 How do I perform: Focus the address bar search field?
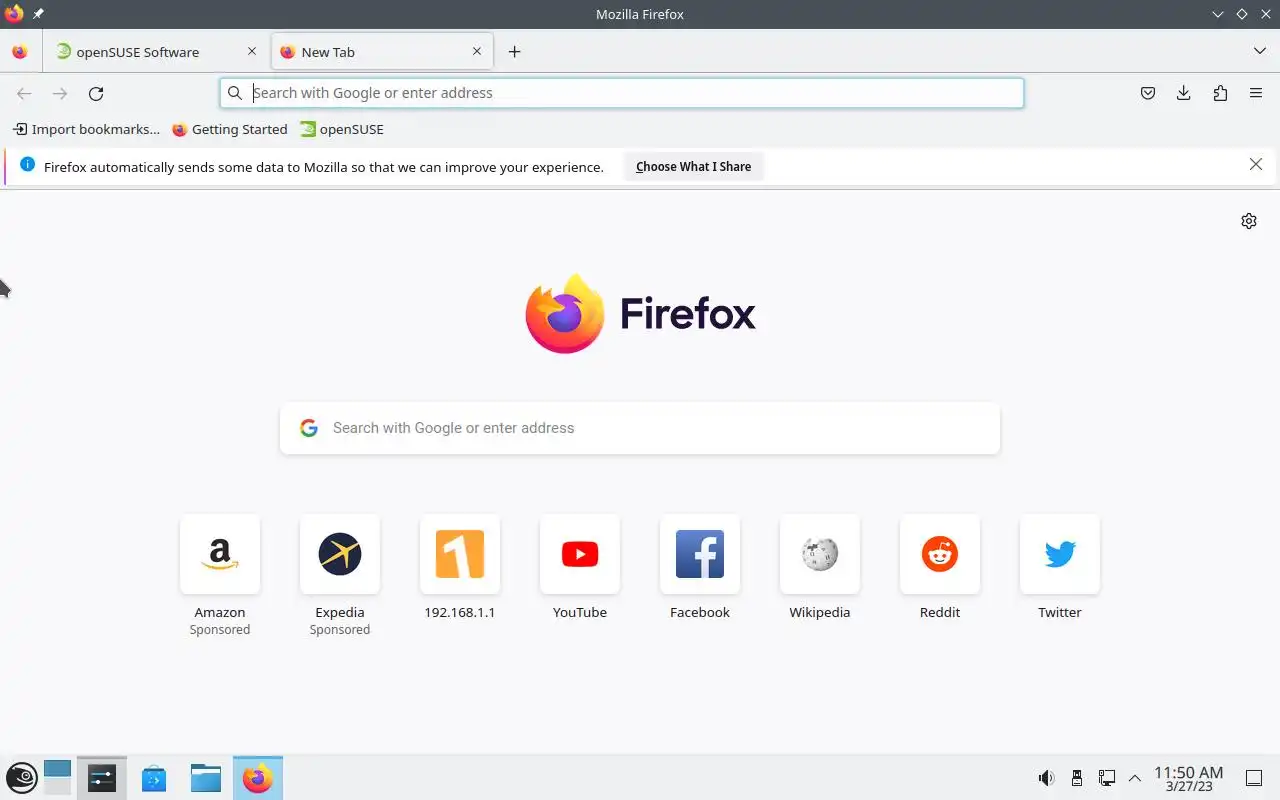coord(622,93)
